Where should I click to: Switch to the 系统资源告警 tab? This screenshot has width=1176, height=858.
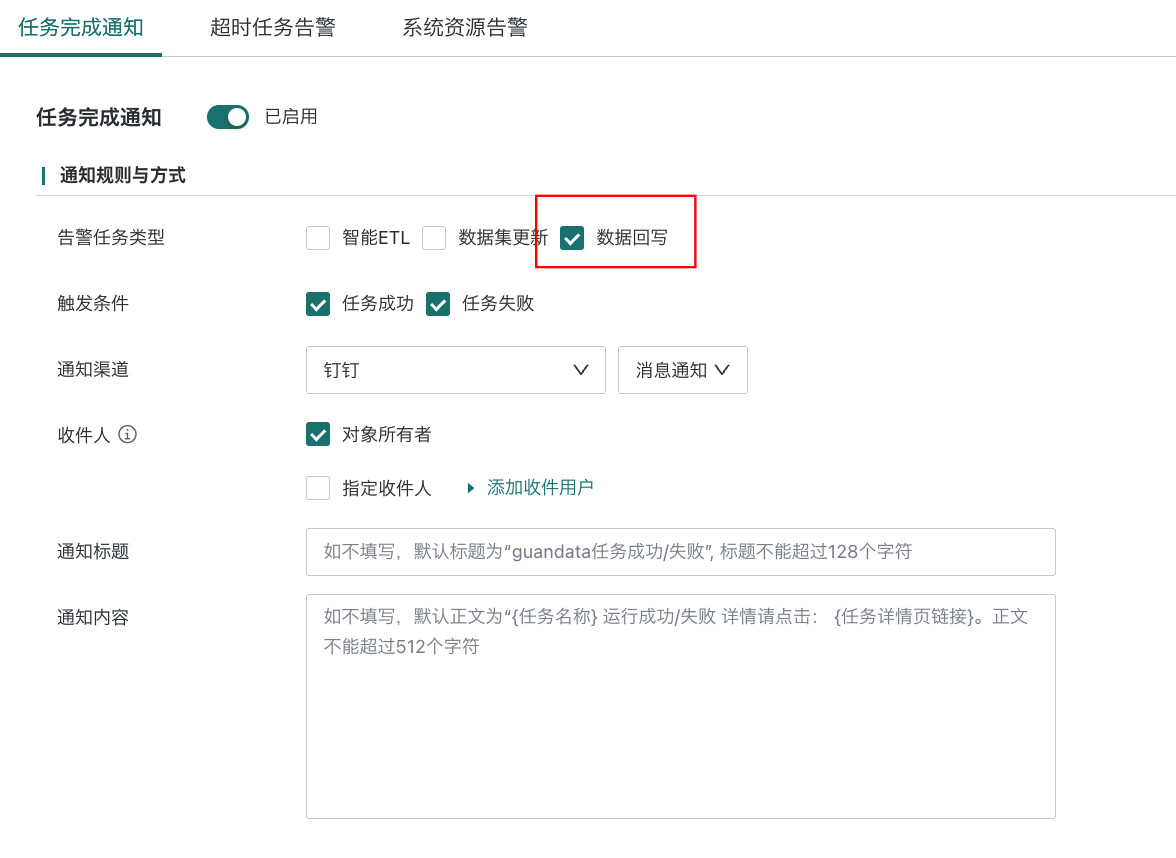(464, 28)
